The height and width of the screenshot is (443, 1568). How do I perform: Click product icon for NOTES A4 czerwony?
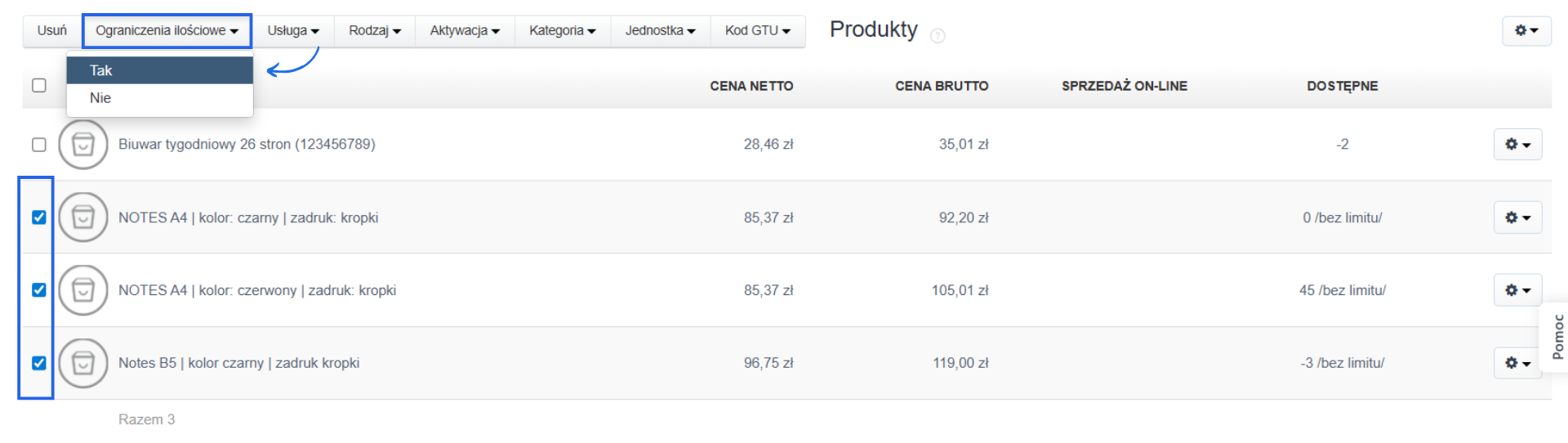point(83,290)
